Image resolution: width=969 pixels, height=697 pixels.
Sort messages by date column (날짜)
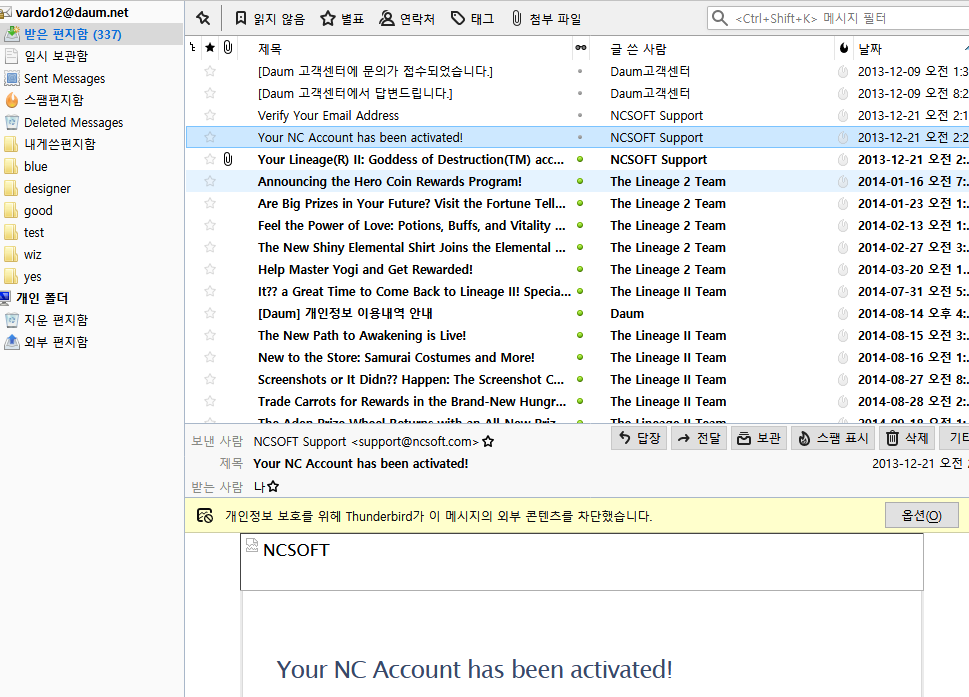click(870, 49)
